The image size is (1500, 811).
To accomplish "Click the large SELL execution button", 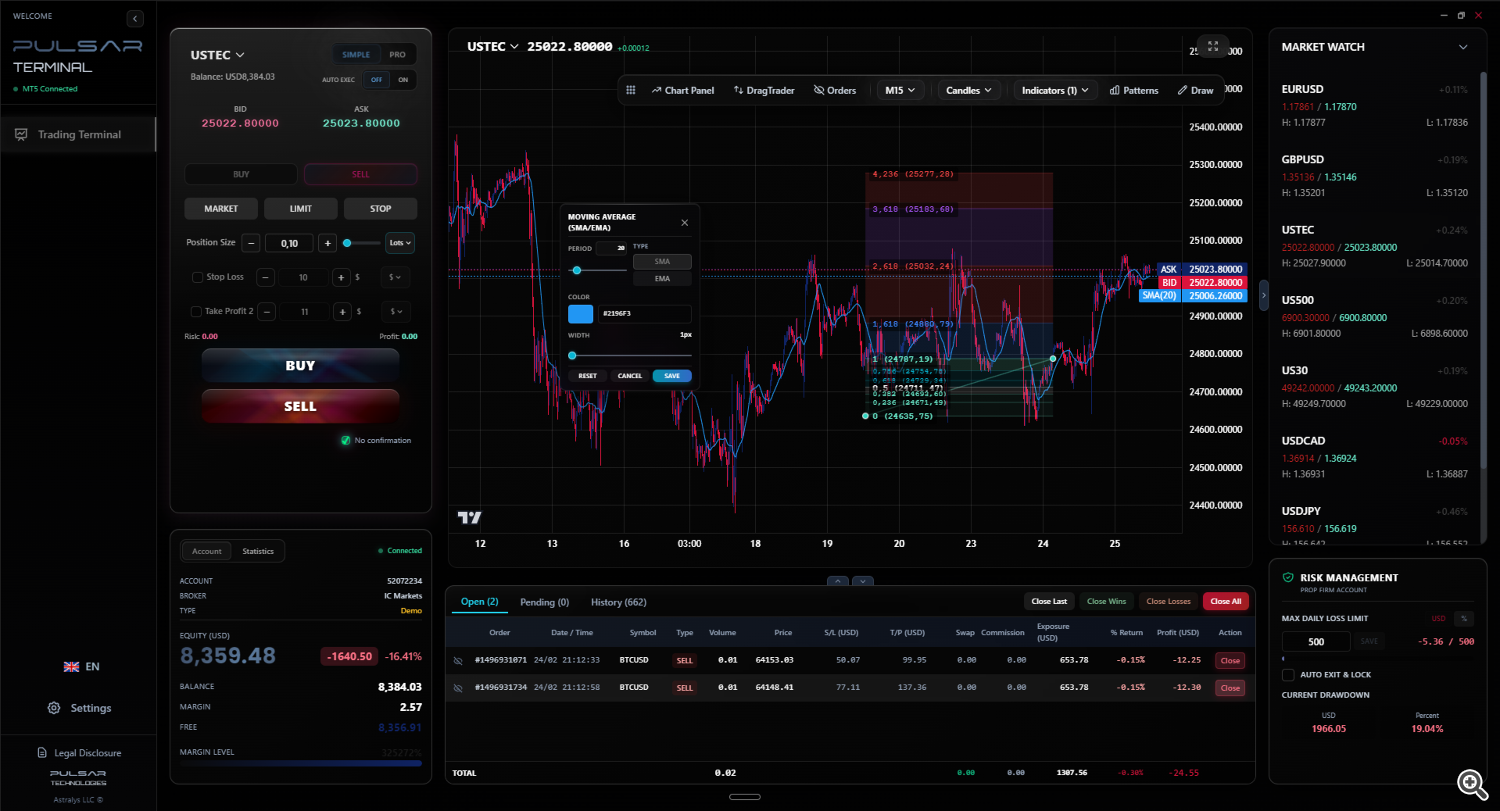I will (x=300, y=406).
